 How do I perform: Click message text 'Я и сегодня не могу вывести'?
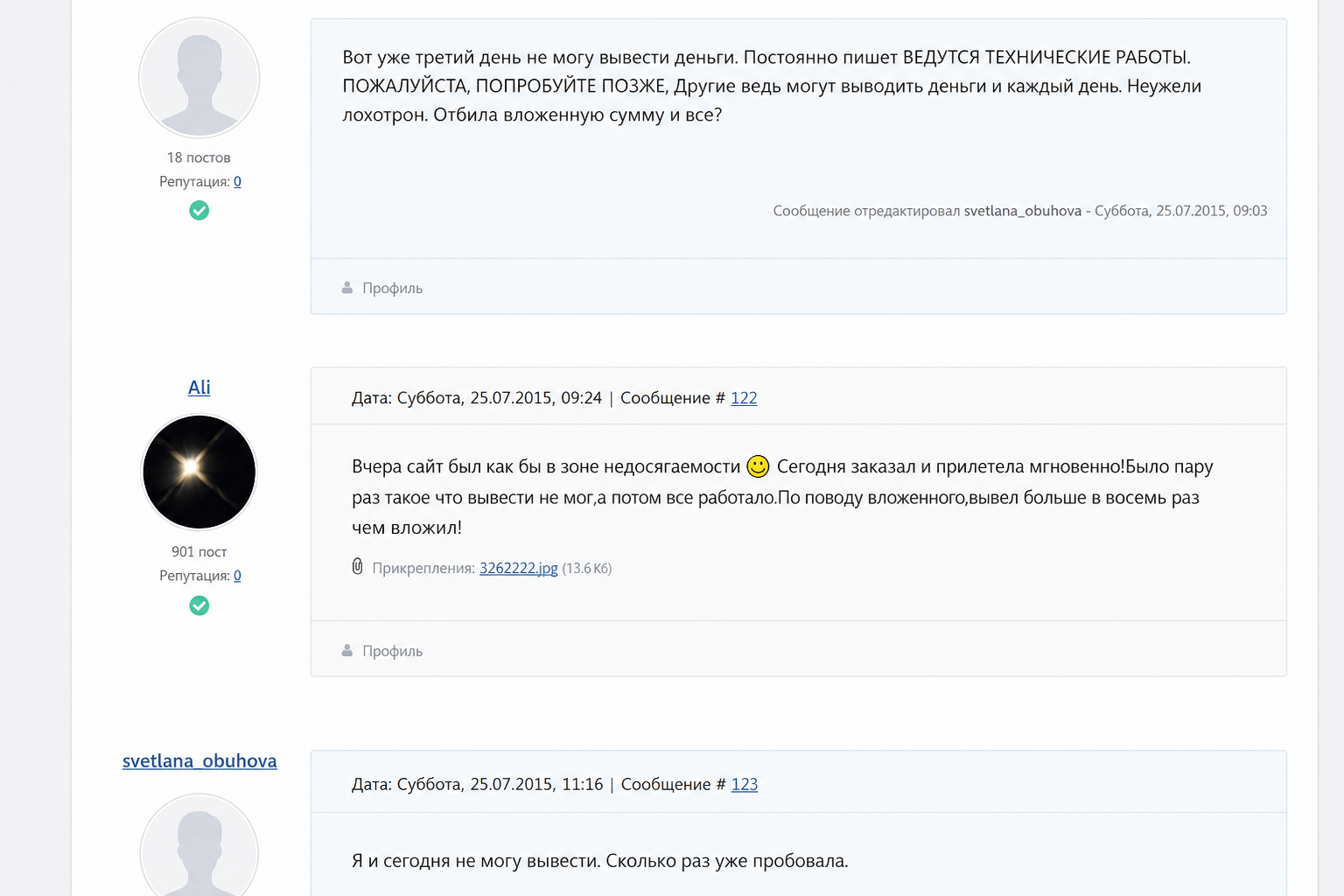point(476,861)
